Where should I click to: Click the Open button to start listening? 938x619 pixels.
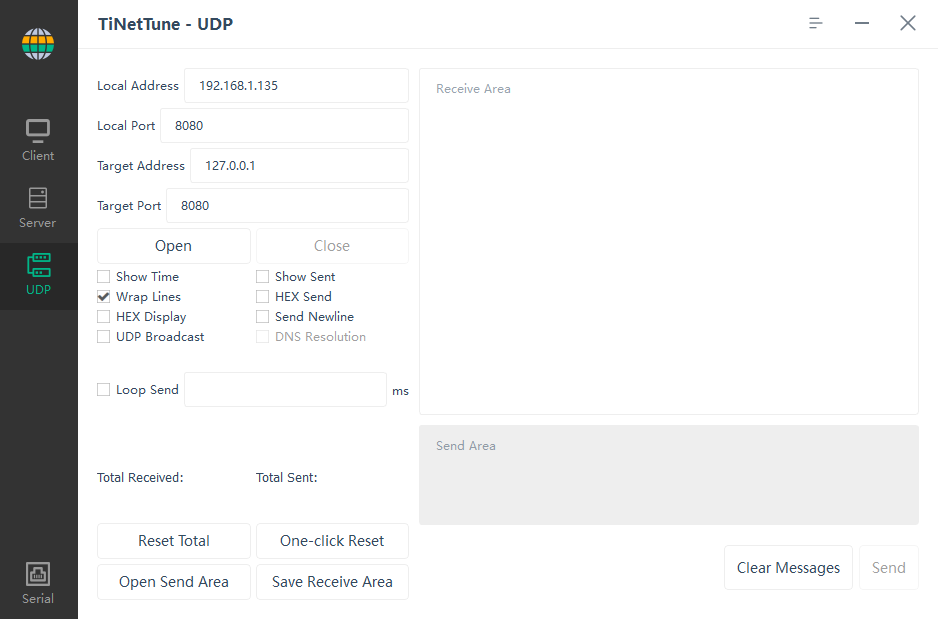pyautogui.click(x=173, y=245)
